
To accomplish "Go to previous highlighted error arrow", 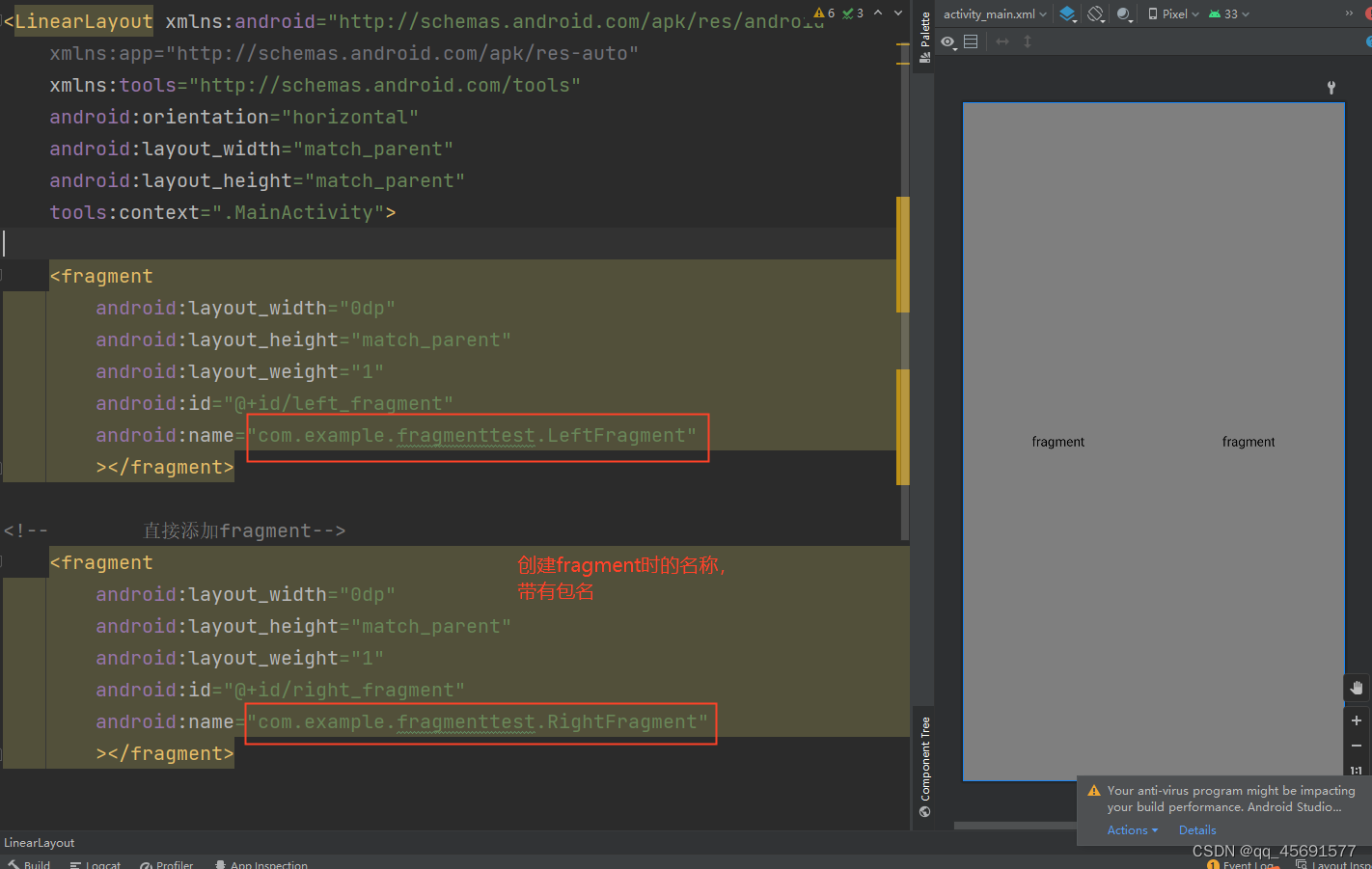I will [878, 14].
